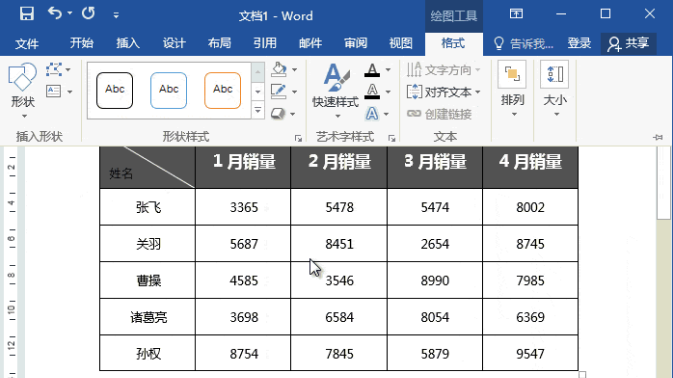Click the 文字方向 text direction button
673x378 pixels.
point(443,70)
